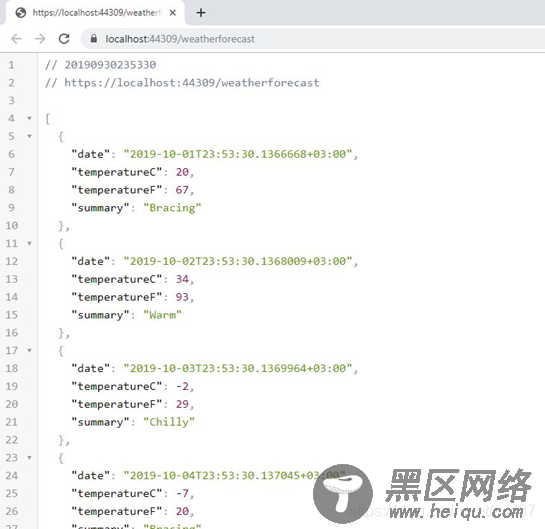
Task: Open the https://localhost:44309/weatherforecast comment link on line 2
Action: (192, 83)
